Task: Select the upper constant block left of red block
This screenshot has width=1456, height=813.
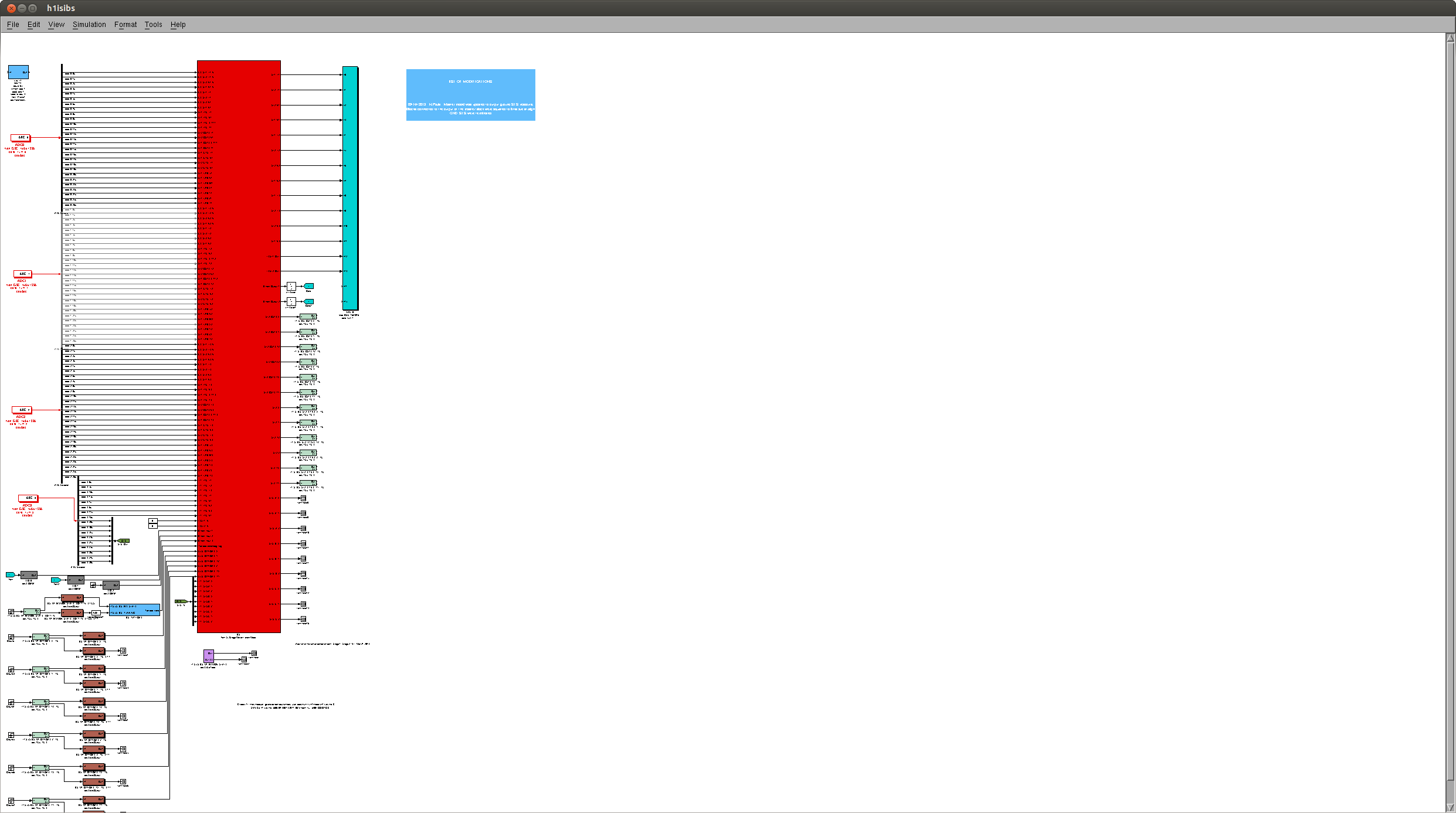Action: coord(153,521)
